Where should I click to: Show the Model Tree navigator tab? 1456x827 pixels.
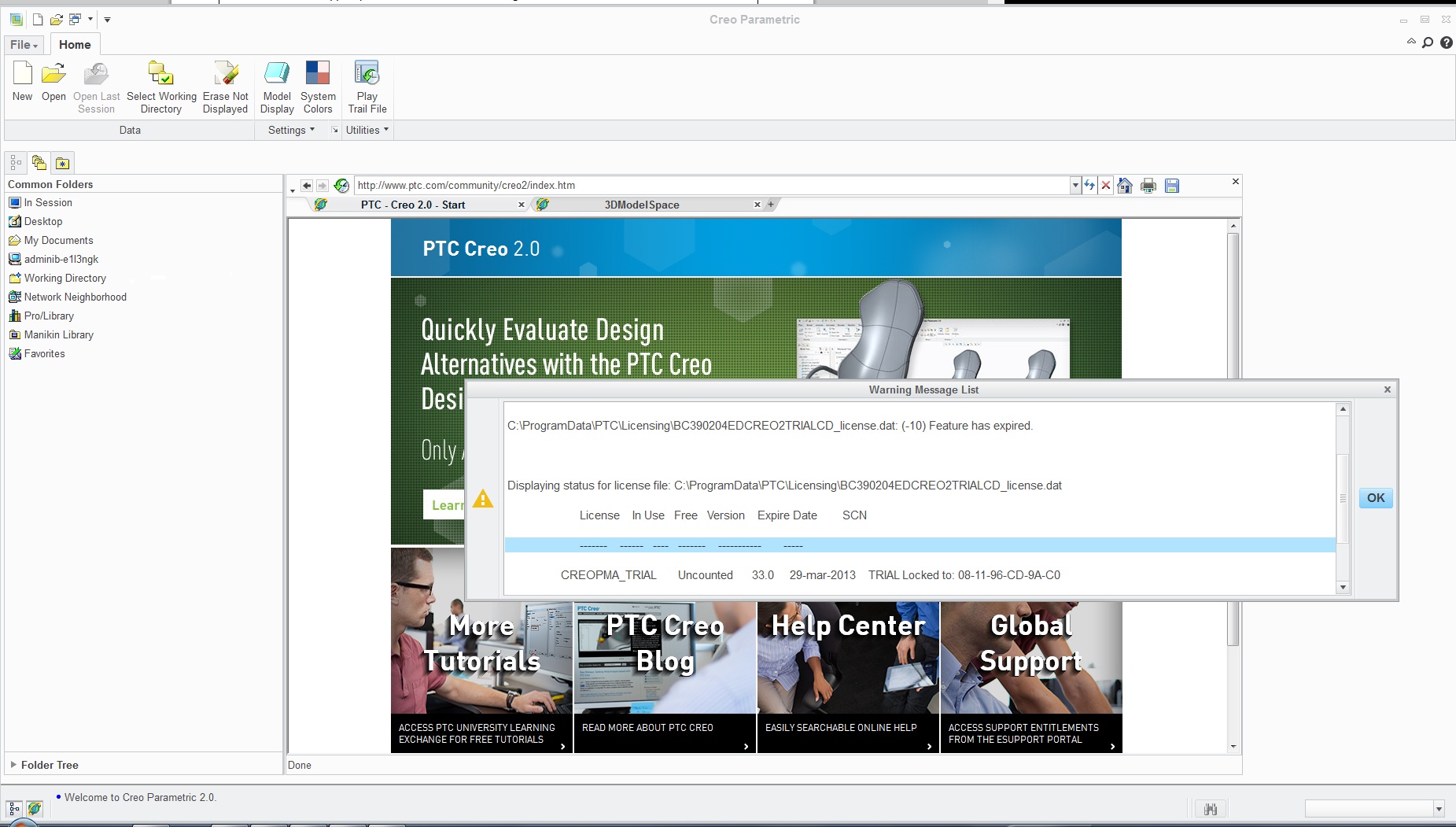[x=16, y=163]
